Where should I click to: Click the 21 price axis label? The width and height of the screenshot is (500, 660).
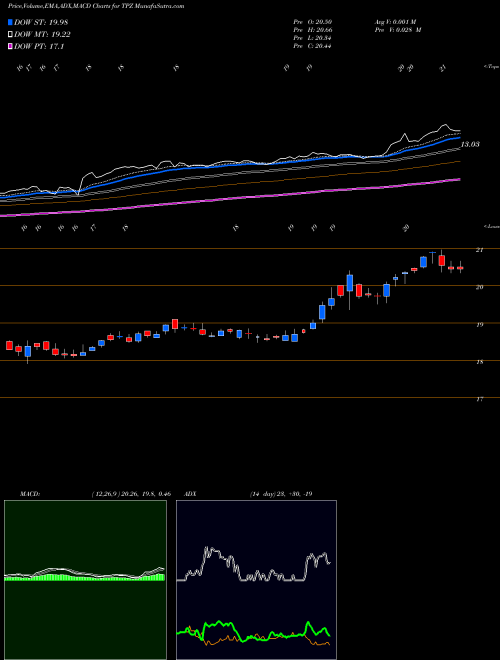[479, 250]
